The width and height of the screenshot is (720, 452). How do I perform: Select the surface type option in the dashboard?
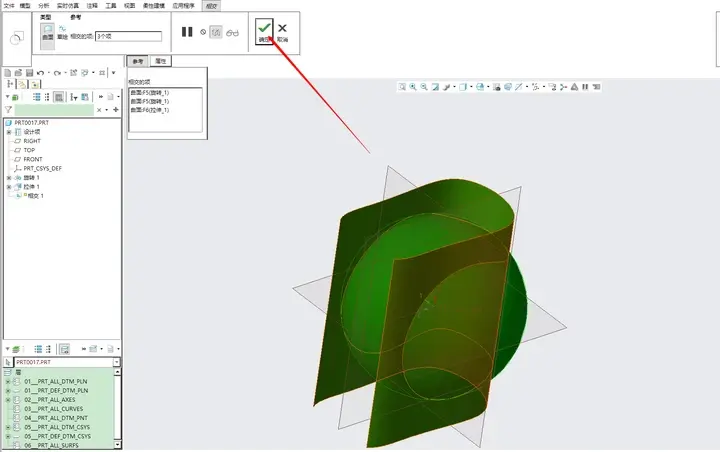click(x=48, y=33)
